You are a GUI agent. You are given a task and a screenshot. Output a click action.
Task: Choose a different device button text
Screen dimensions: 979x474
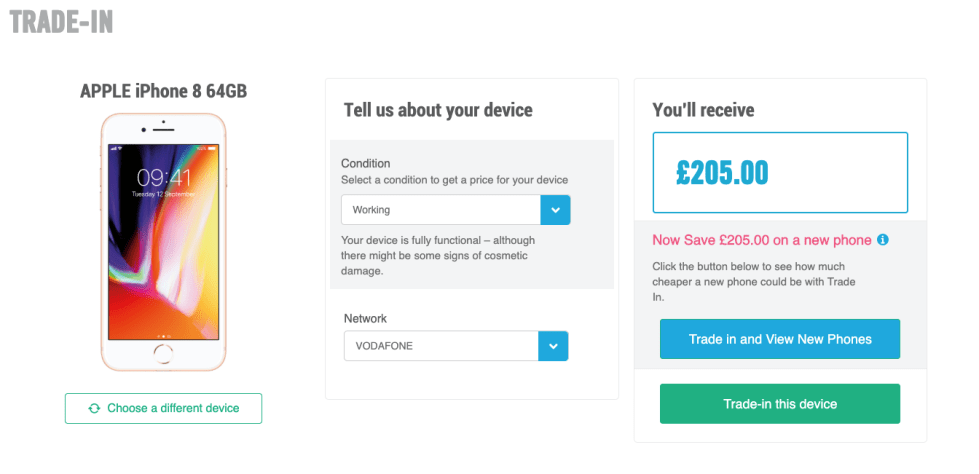pos(173,408)
